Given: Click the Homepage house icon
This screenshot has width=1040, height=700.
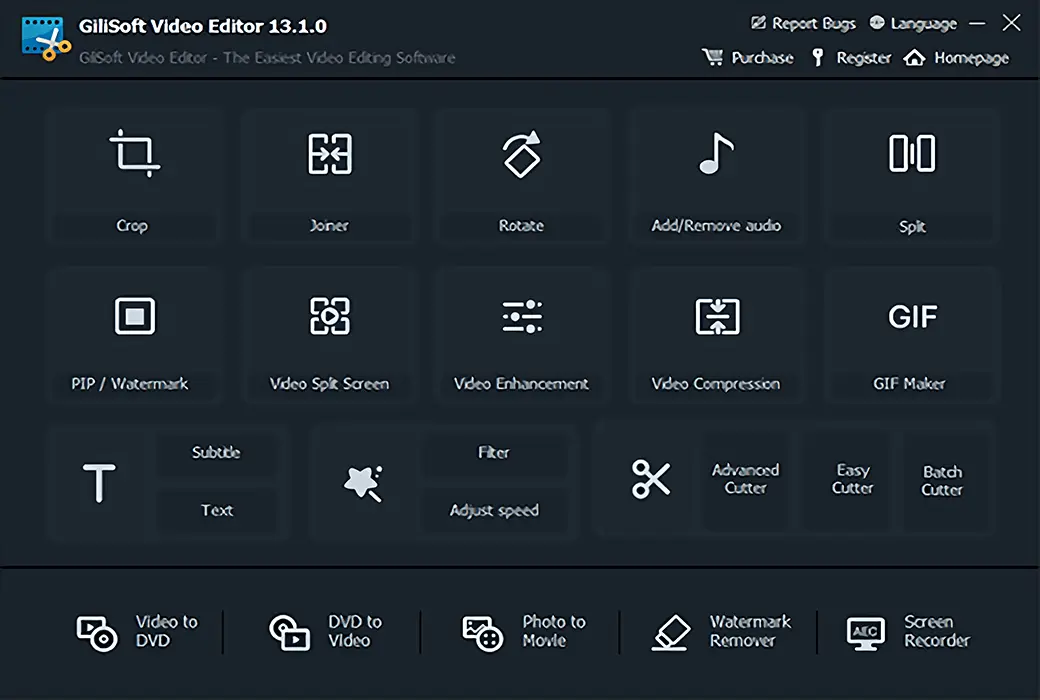Looking at the screenshot, I should 914,58.
